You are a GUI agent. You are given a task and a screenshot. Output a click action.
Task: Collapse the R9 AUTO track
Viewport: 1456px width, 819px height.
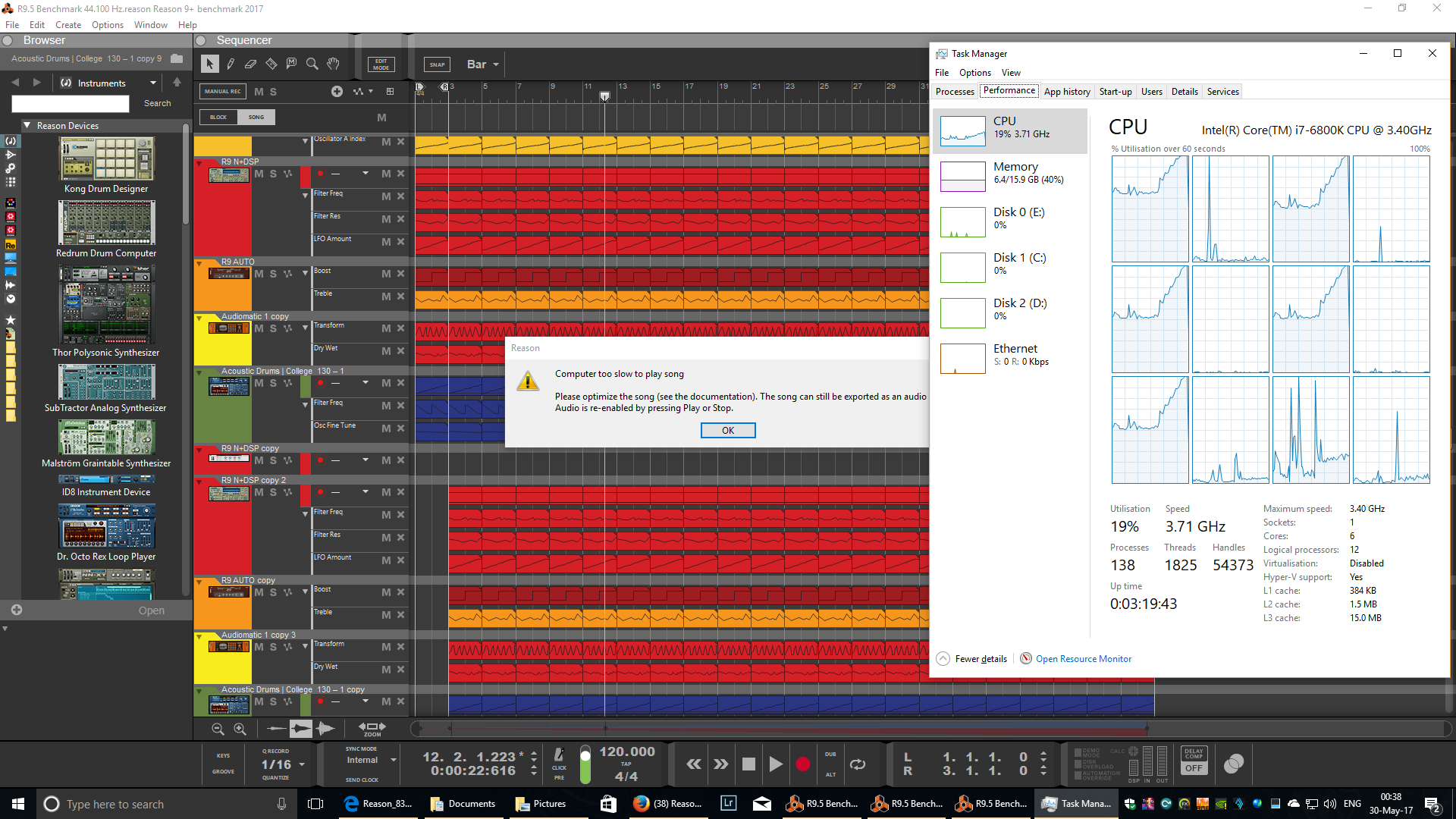pyautogui.click(x=199, y=262)
